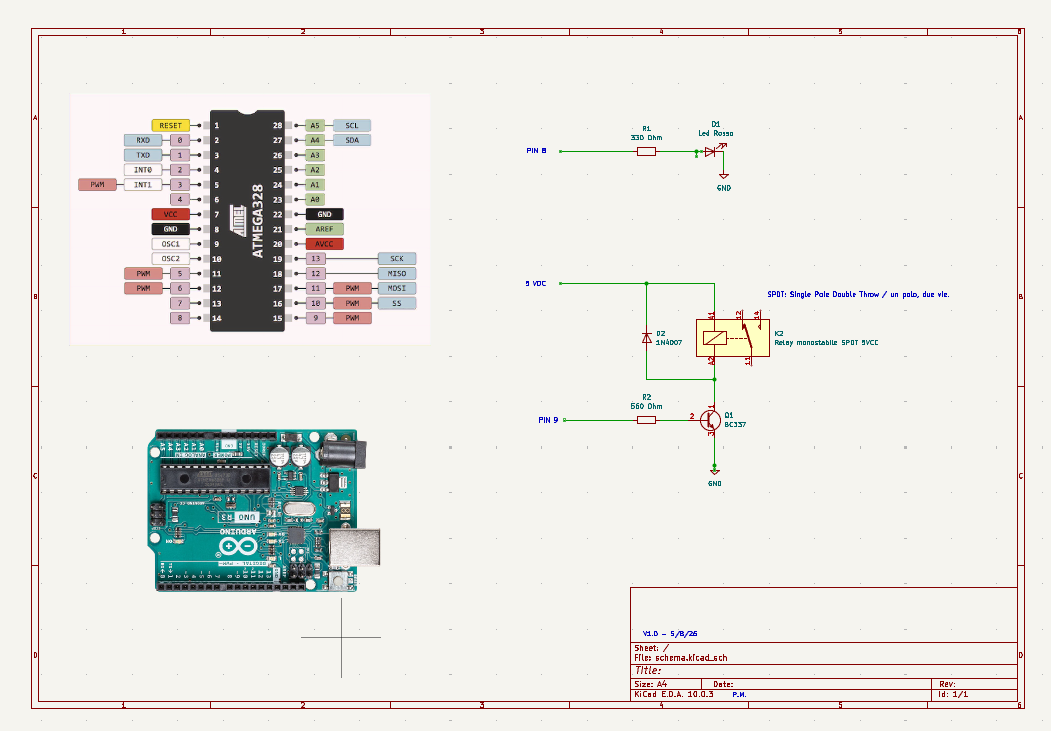Select the D1 LED symbol
The image size is (1051, 731).
(711, 151)
